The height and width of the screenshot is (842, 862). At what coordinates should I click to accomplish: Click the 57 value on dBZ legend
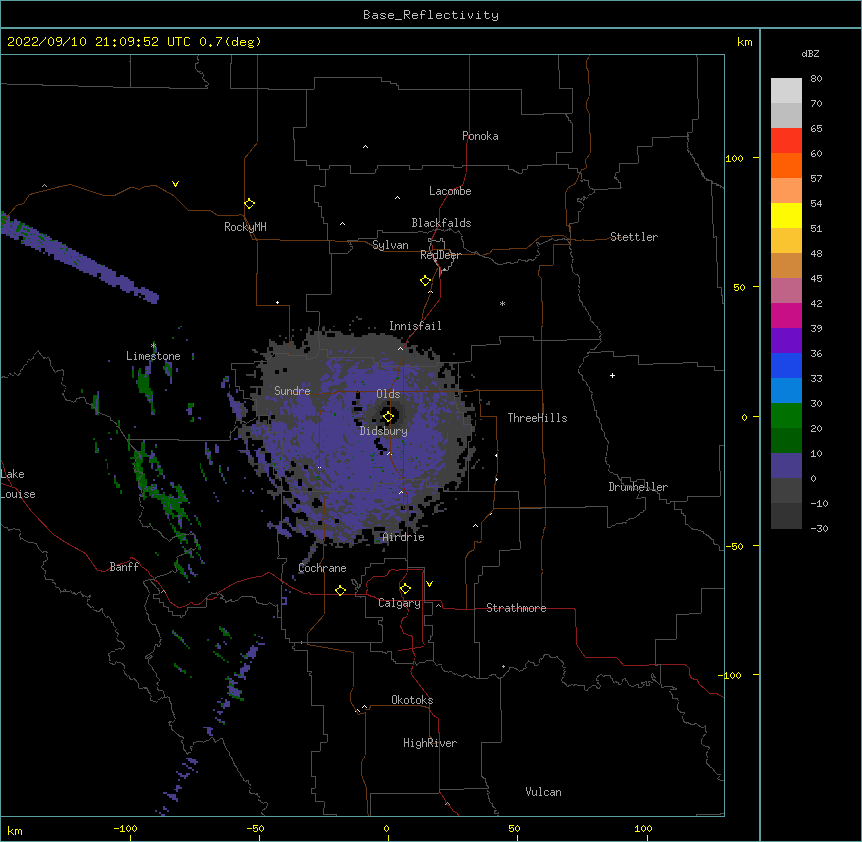pyautogui.click(x=816, y=179)
